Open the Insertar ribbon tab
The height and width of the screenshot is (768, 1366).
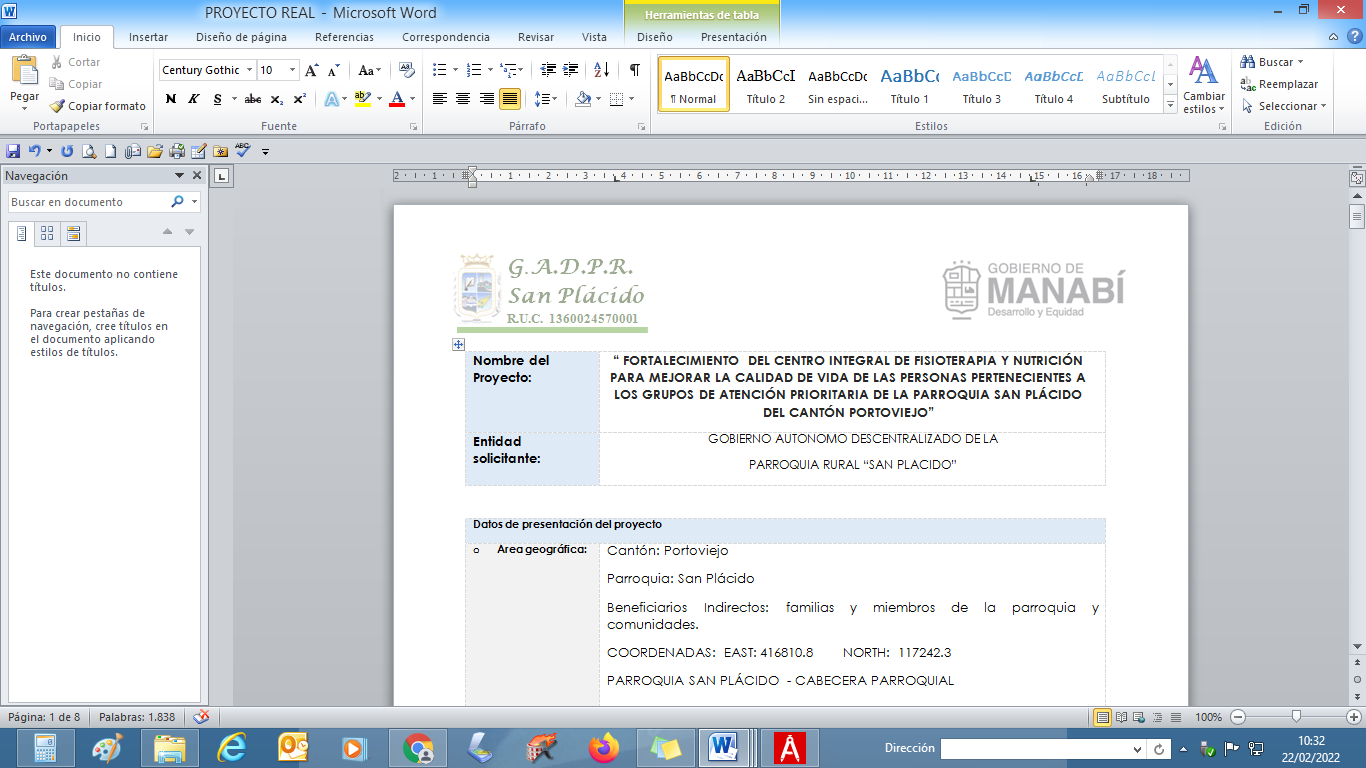tap(148, 37)
